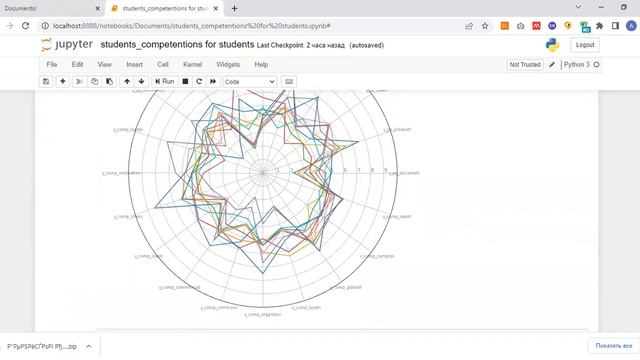Image resolution: width=640 pixels, height=360 pixels.
Task: Cut selected cells with the scissors icon
Action: (x=80, y=82)
